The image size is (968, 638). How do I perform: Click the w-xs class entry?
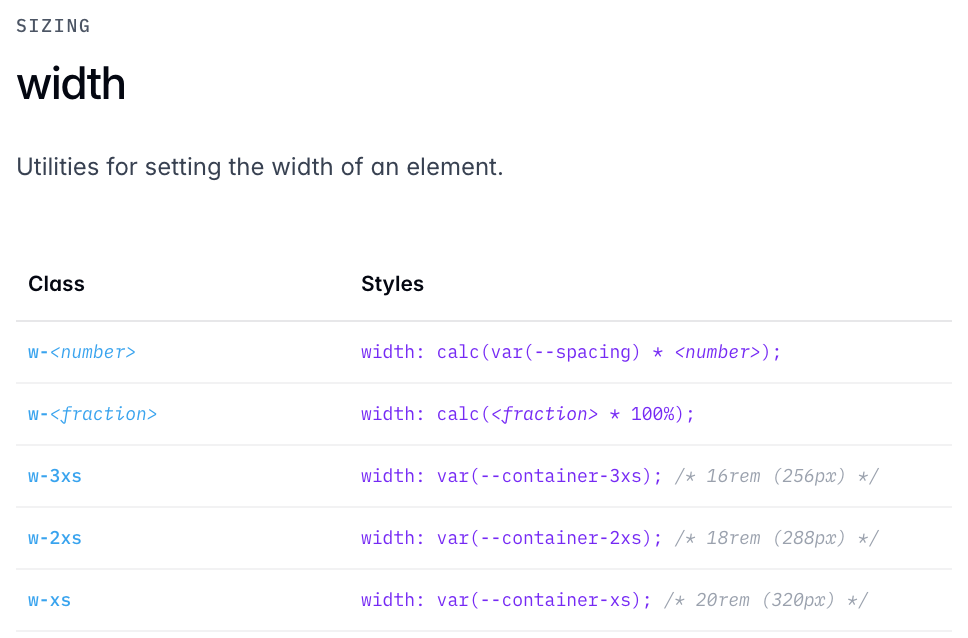click(x=49, y=600)
